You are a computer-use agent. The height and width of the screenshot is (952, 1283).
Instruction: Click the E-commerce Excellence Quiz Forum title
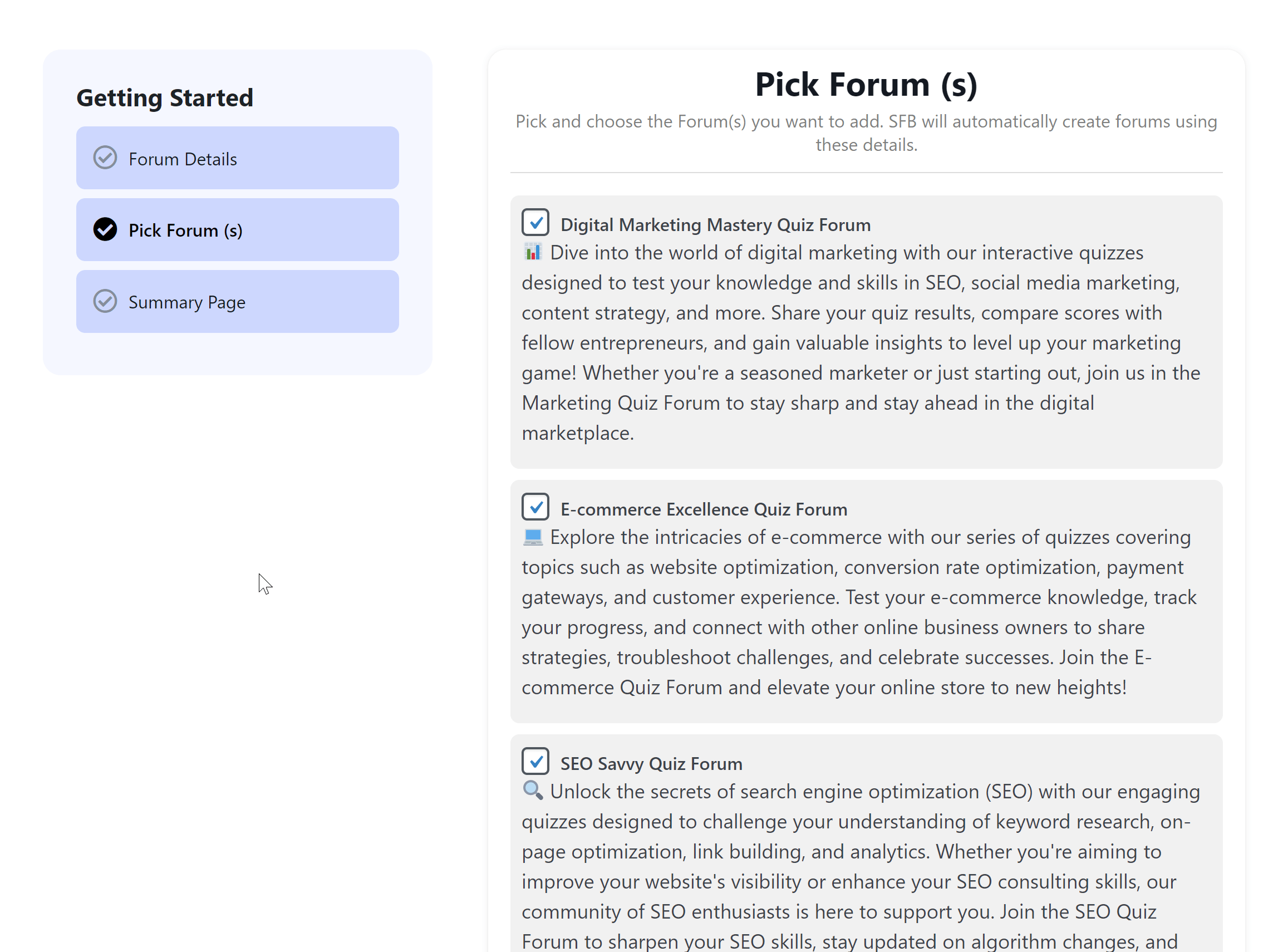pyautogui.click(x=704, y=509)
